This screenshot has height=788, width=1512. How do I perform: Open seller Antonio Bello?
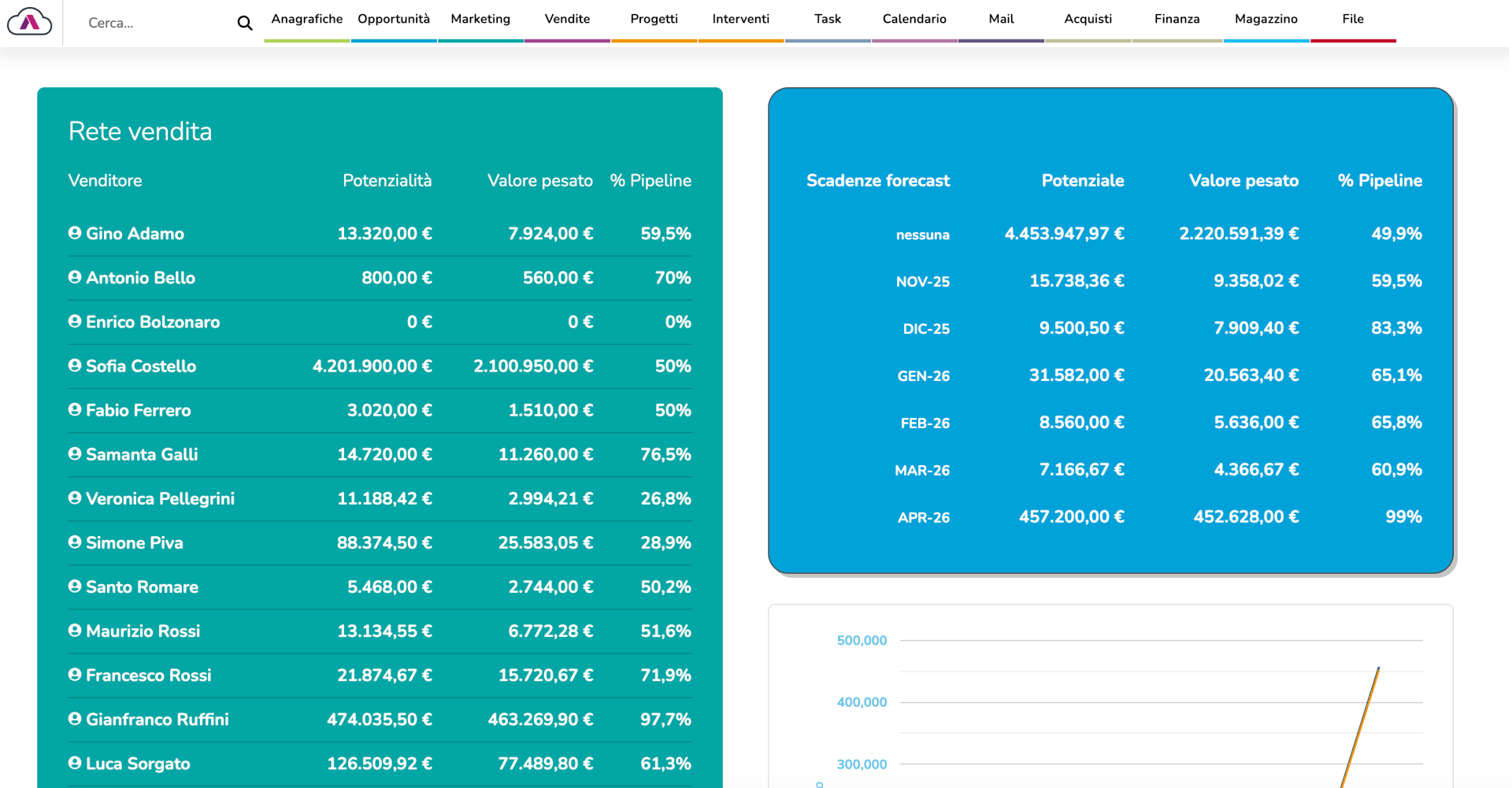click(x=140, y=278)
